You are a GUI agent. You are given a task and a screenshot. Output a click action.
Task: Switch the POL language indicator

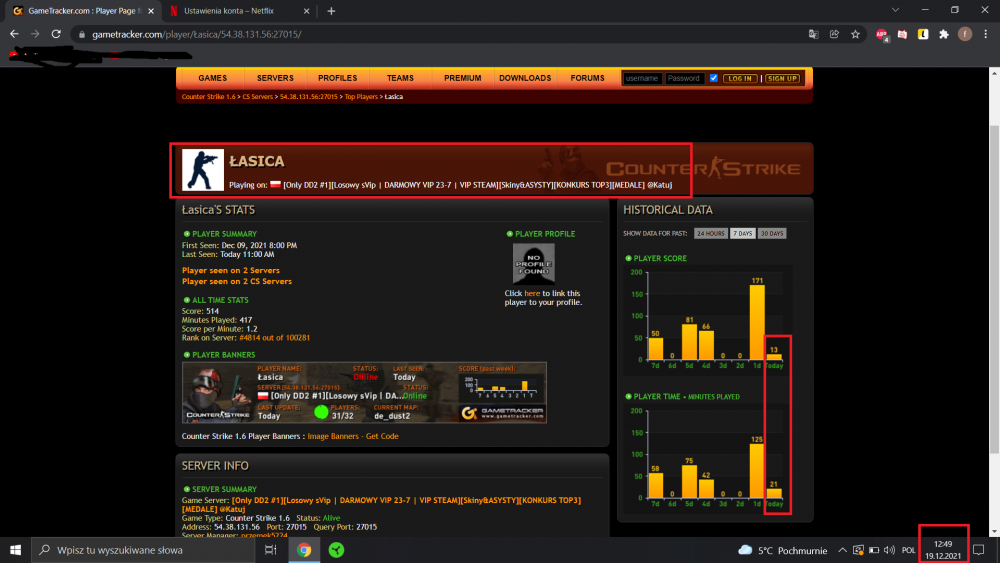(x=908, y=550)
